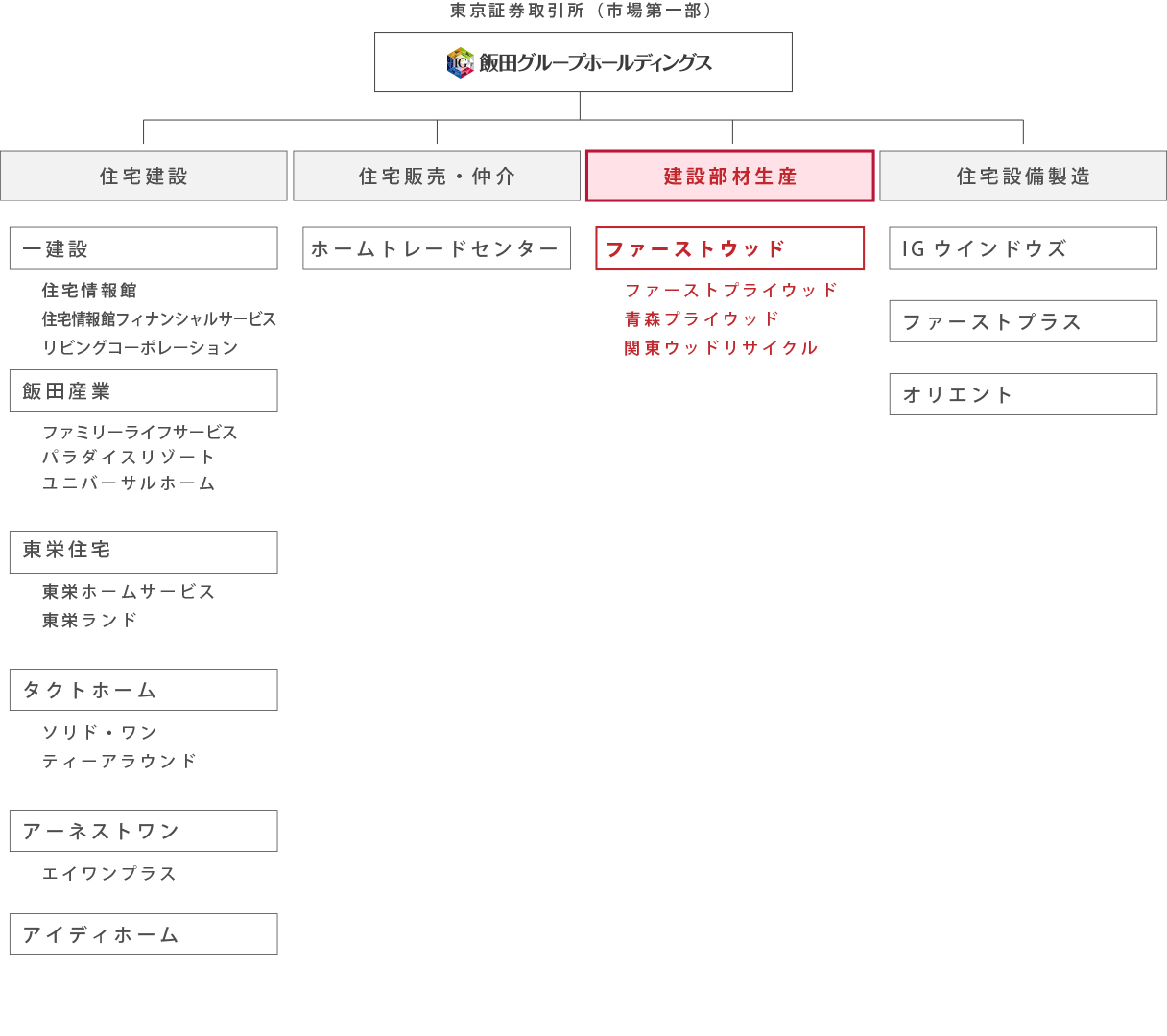Image resolution: width=1167 pixels, height=1036 pixels.
Task: Select the 住宅建設 category tab
Action: (x=144, y=176)
